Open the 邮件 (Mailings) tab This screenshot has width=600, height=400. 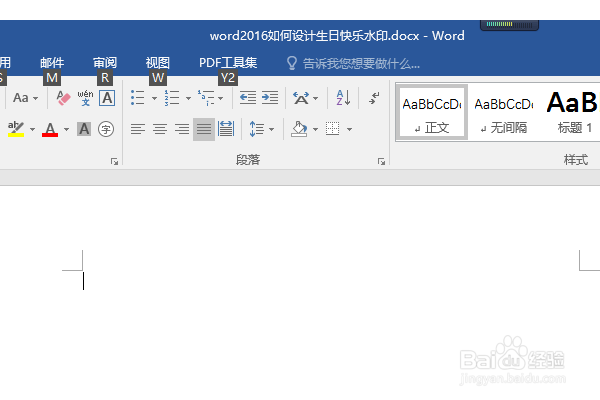click(x=52, y=63)
